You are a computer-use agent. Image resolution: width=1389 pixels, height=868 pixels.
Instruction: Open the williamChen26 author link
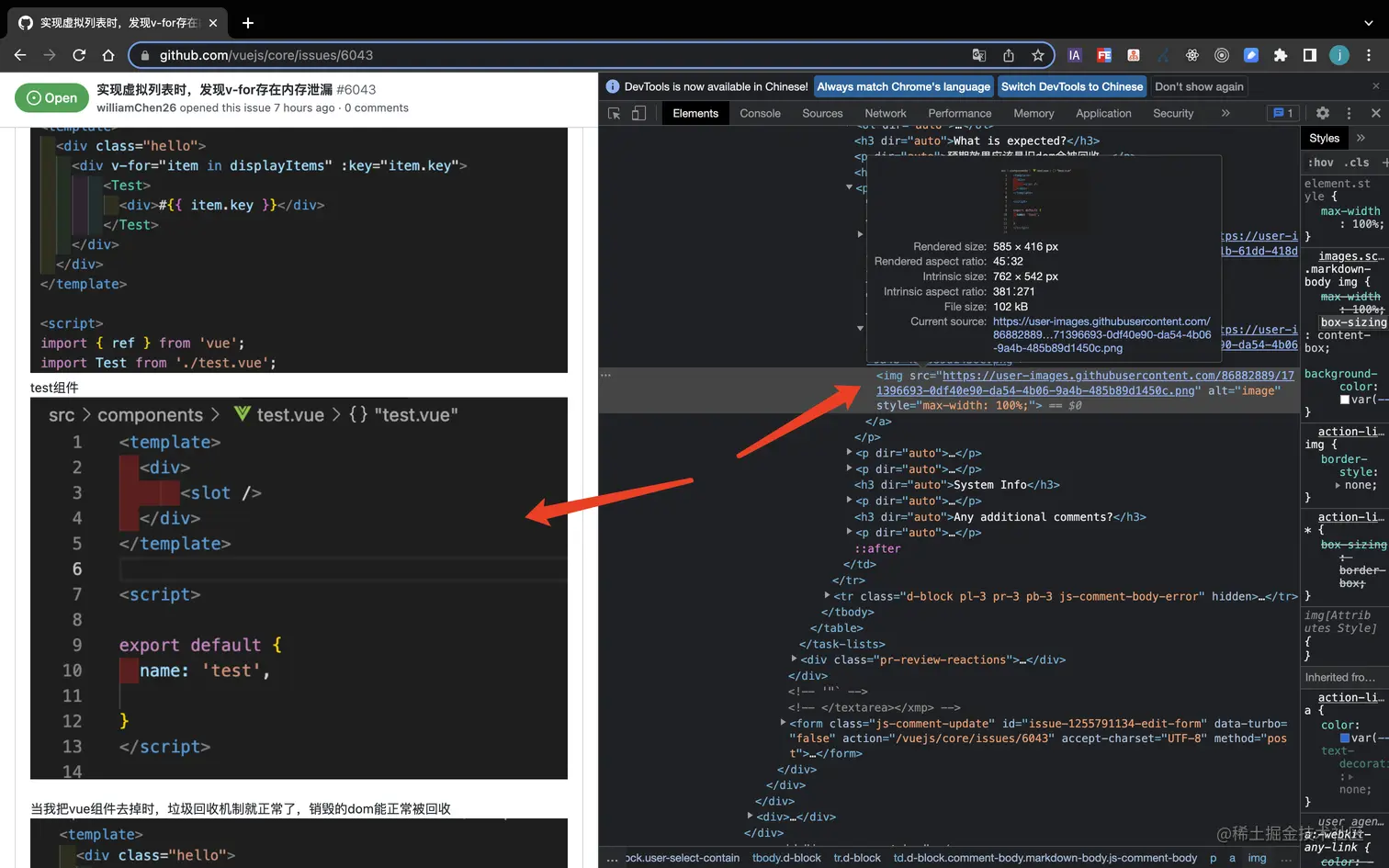[x=136, y=107]
